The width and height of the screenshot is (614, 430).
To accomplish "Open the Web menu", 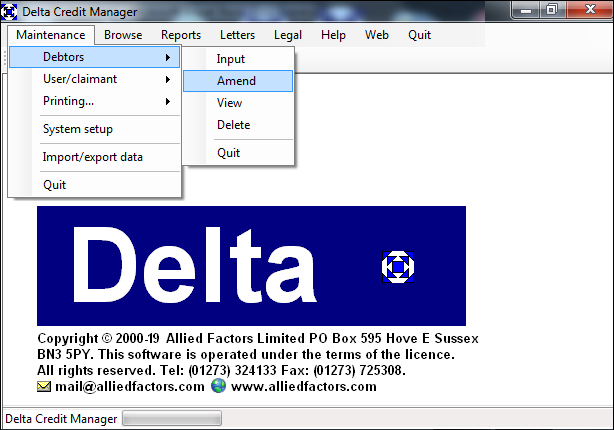I will (x=377, y=35).
